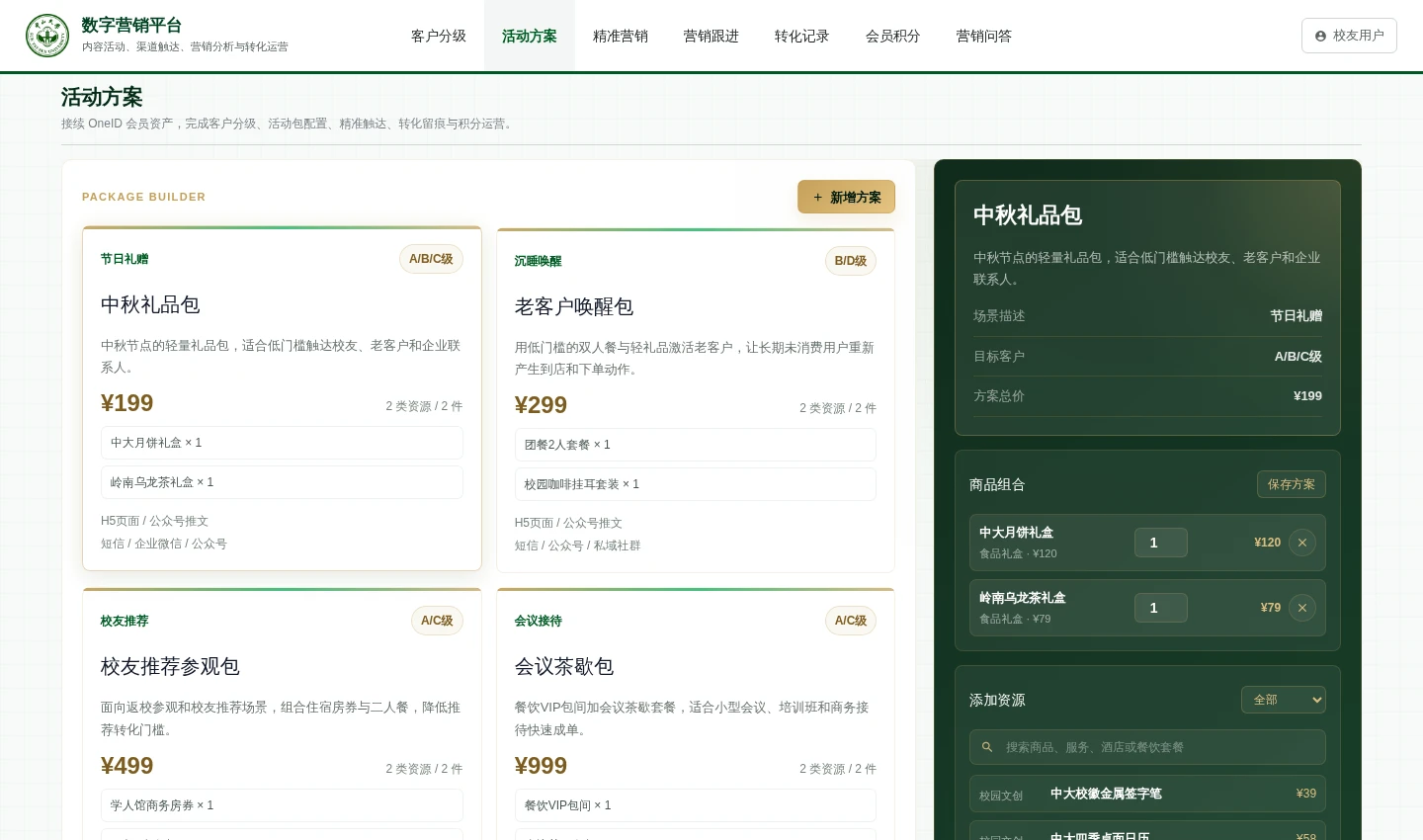Click the 学人馆商务房券 × 1 item row

click(282, 805)
